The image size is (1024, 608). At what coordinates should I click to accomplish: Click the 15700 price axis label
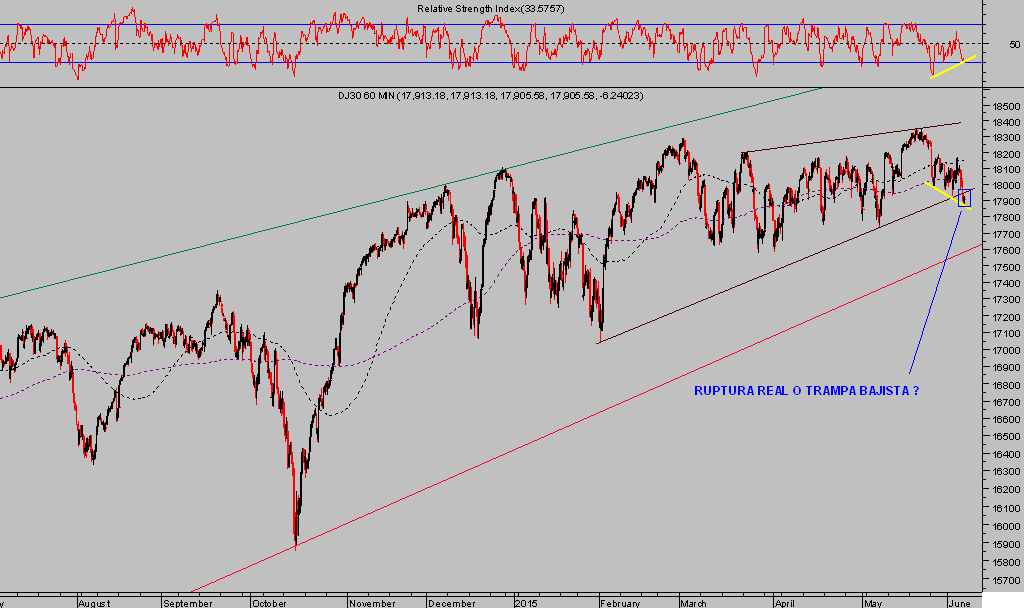click(1004, 579)
